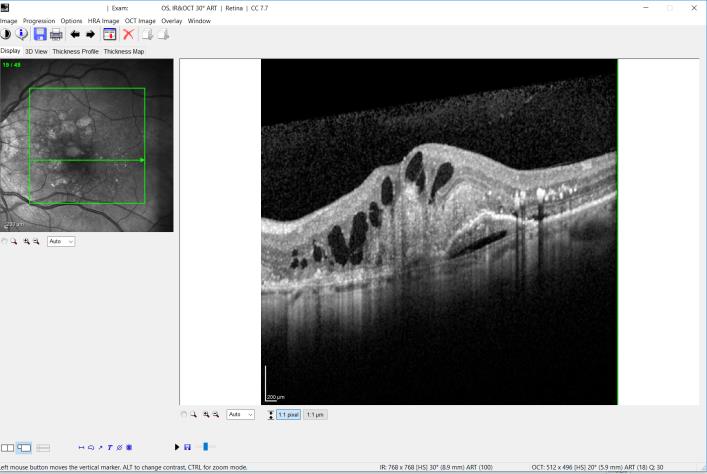Open the Progression menu
Viewport: 707px width, 474px height.
point(39,20)
